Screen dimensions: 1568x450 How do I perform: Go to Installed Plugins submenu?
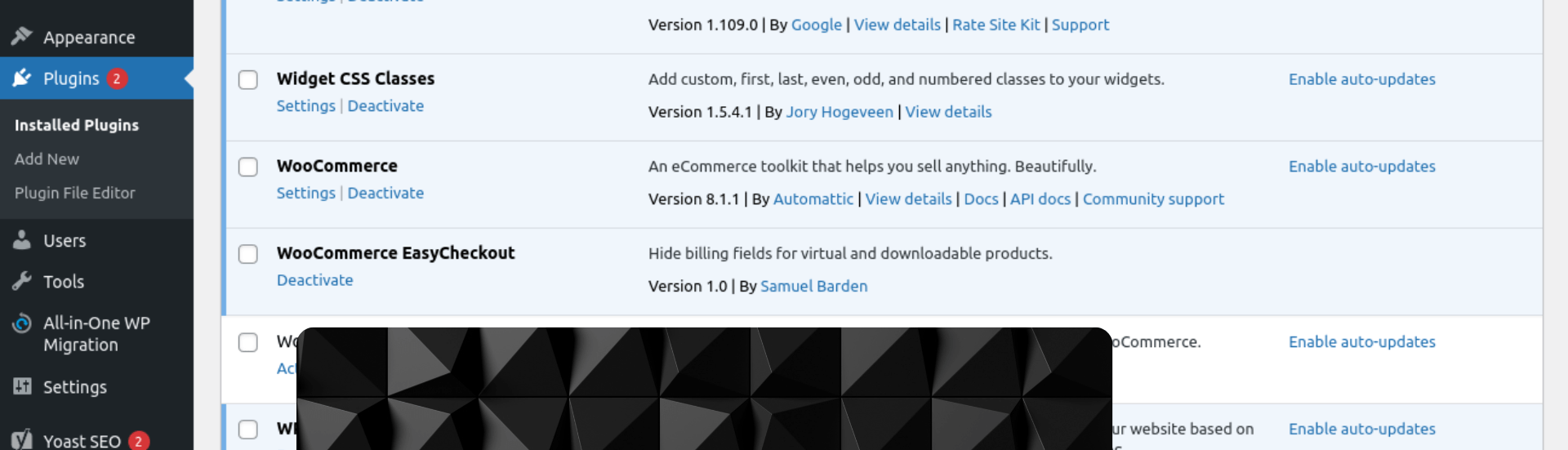77,125
